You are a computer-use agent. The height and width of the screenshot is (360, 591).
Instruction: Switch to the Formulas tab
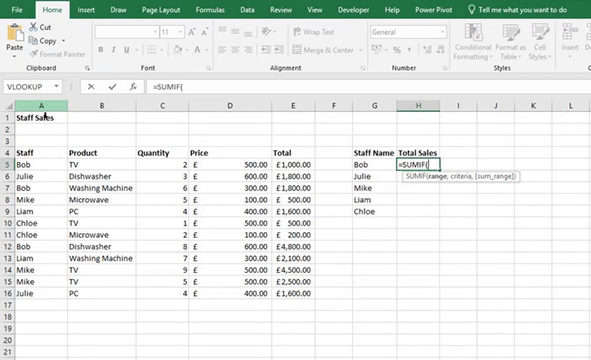(x=210, y=10)
